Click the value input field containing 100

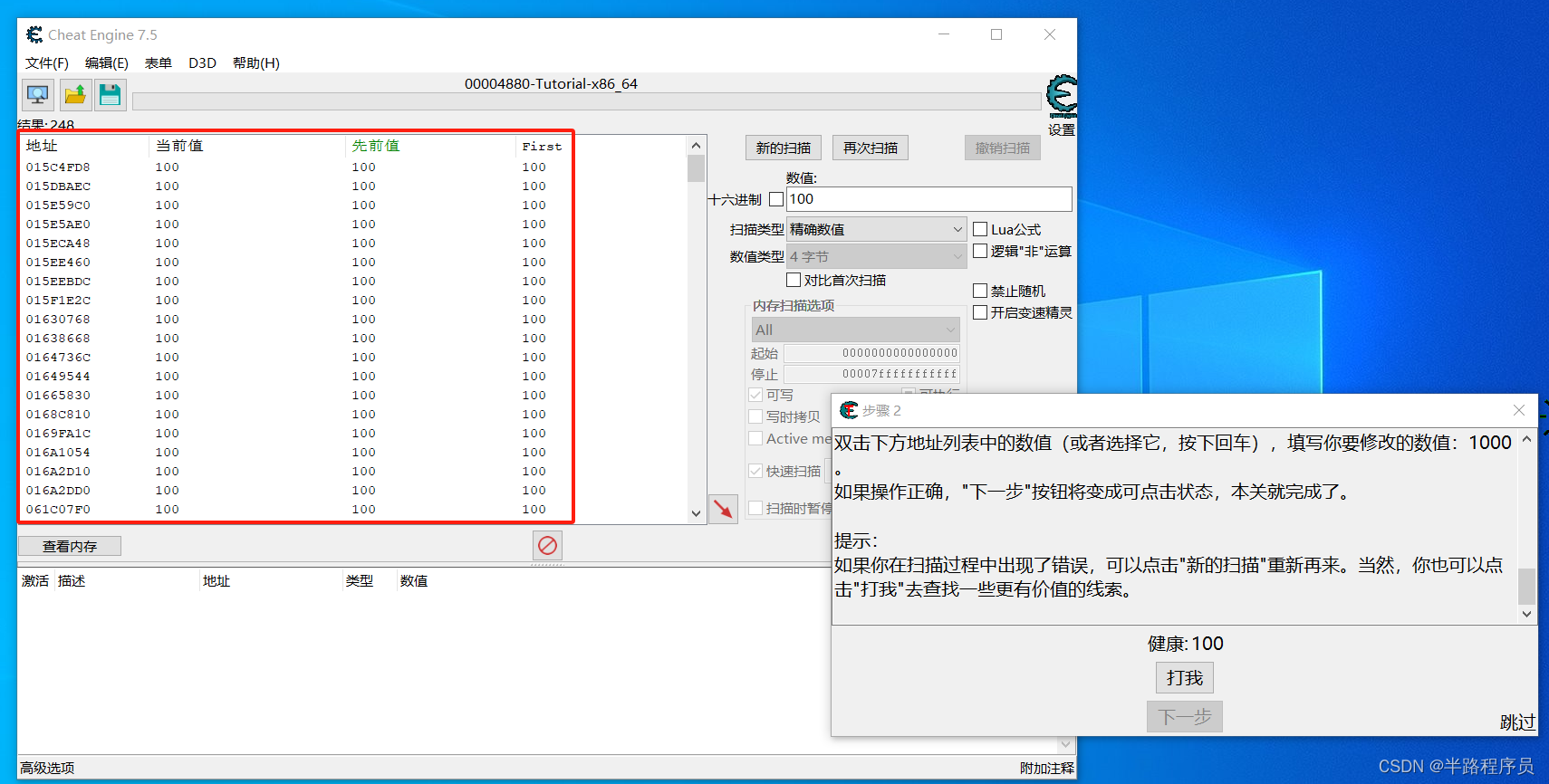click(929, 199)
